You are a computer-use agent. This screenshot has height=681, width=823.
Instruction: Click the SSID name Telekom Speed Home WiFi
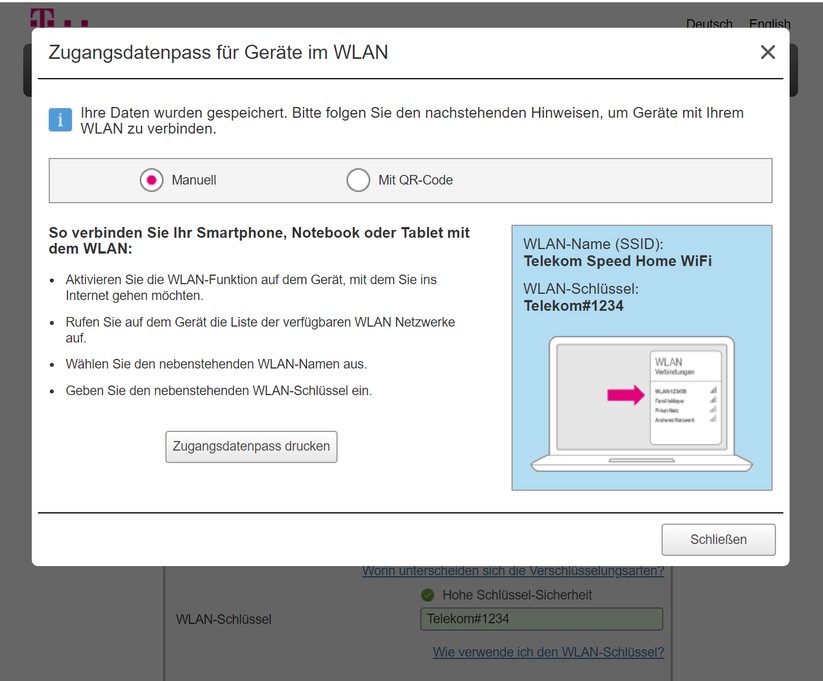click(617, 262)
